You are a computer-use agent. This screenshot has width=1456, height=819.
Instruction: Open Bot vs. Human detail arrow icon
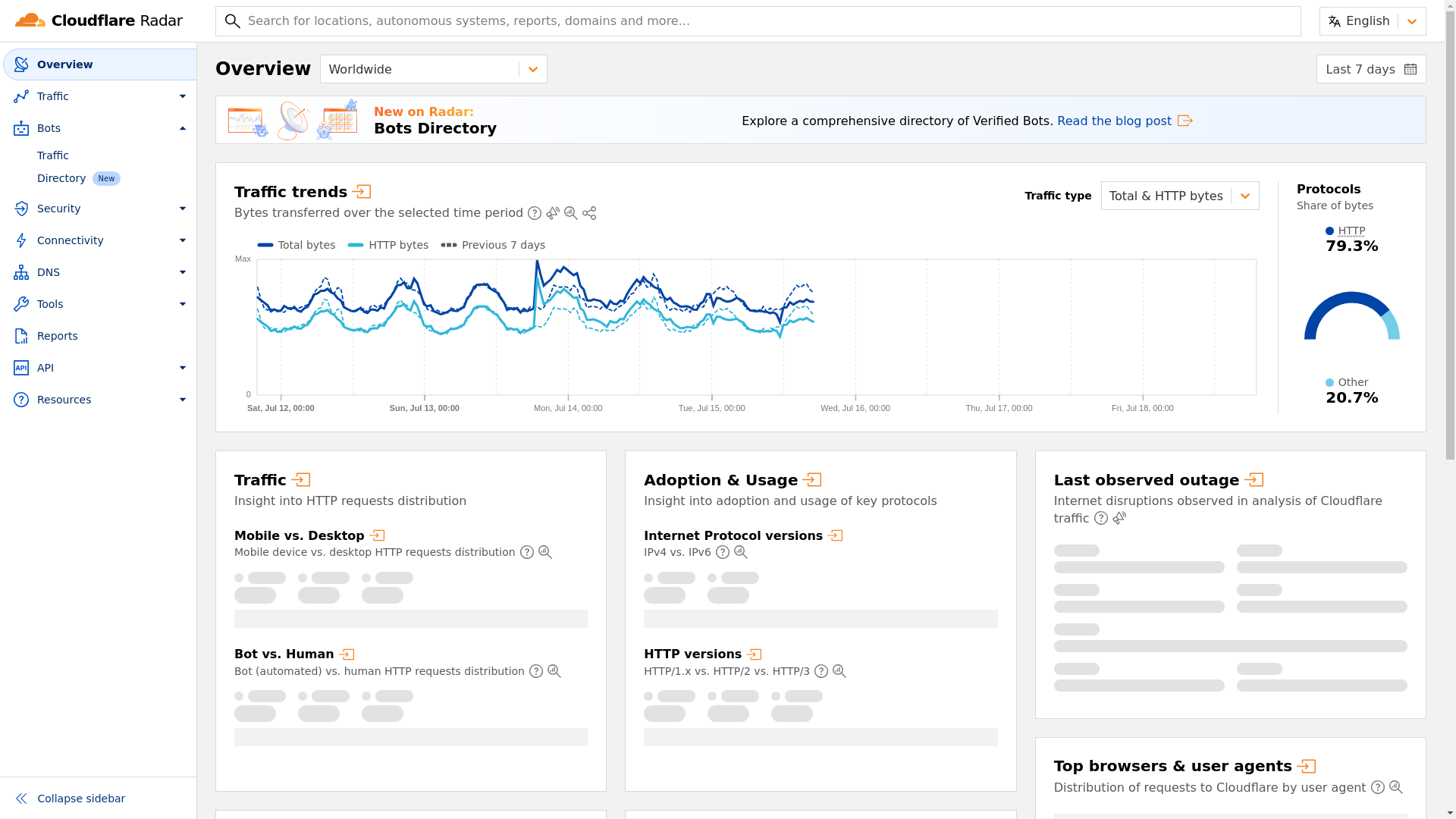(347, 654)
